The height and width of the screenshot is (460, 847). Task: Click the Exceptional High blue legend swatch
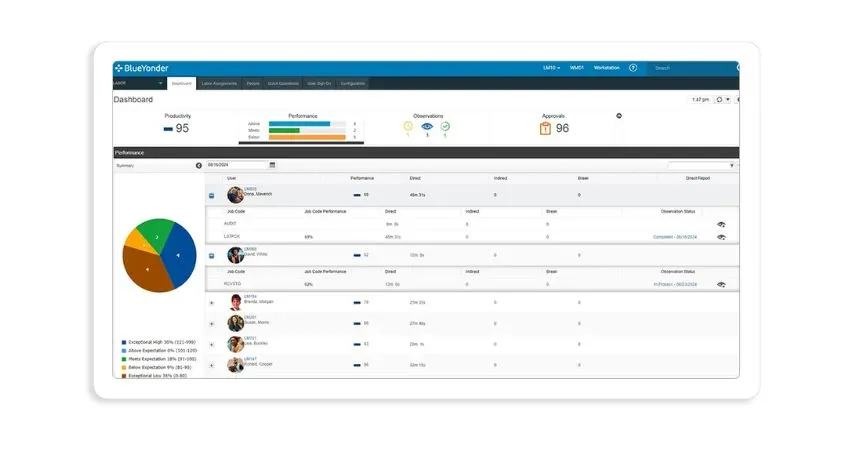124,342
